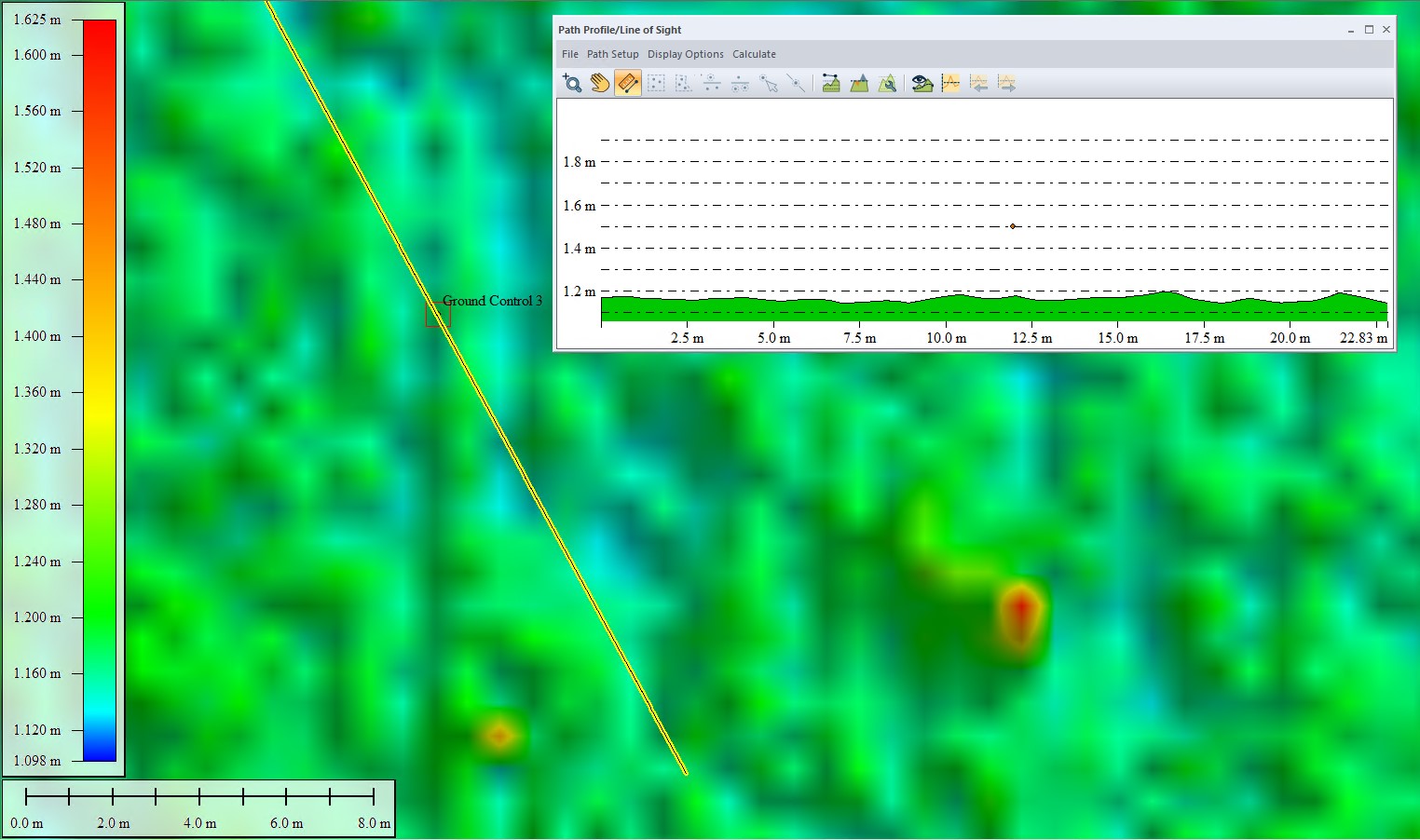Viewport: 1420px width, 840px height.
Task: Click the next profile arrow icon
Action: pyautogui.click(x=1006, y=84)
